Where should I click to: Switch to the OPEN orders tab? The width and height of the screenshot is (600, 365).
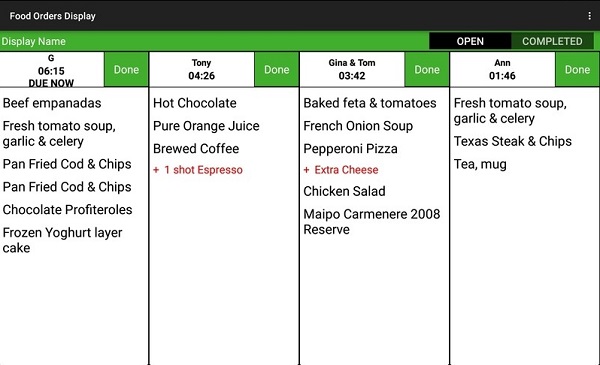click(x=470, y=41)
